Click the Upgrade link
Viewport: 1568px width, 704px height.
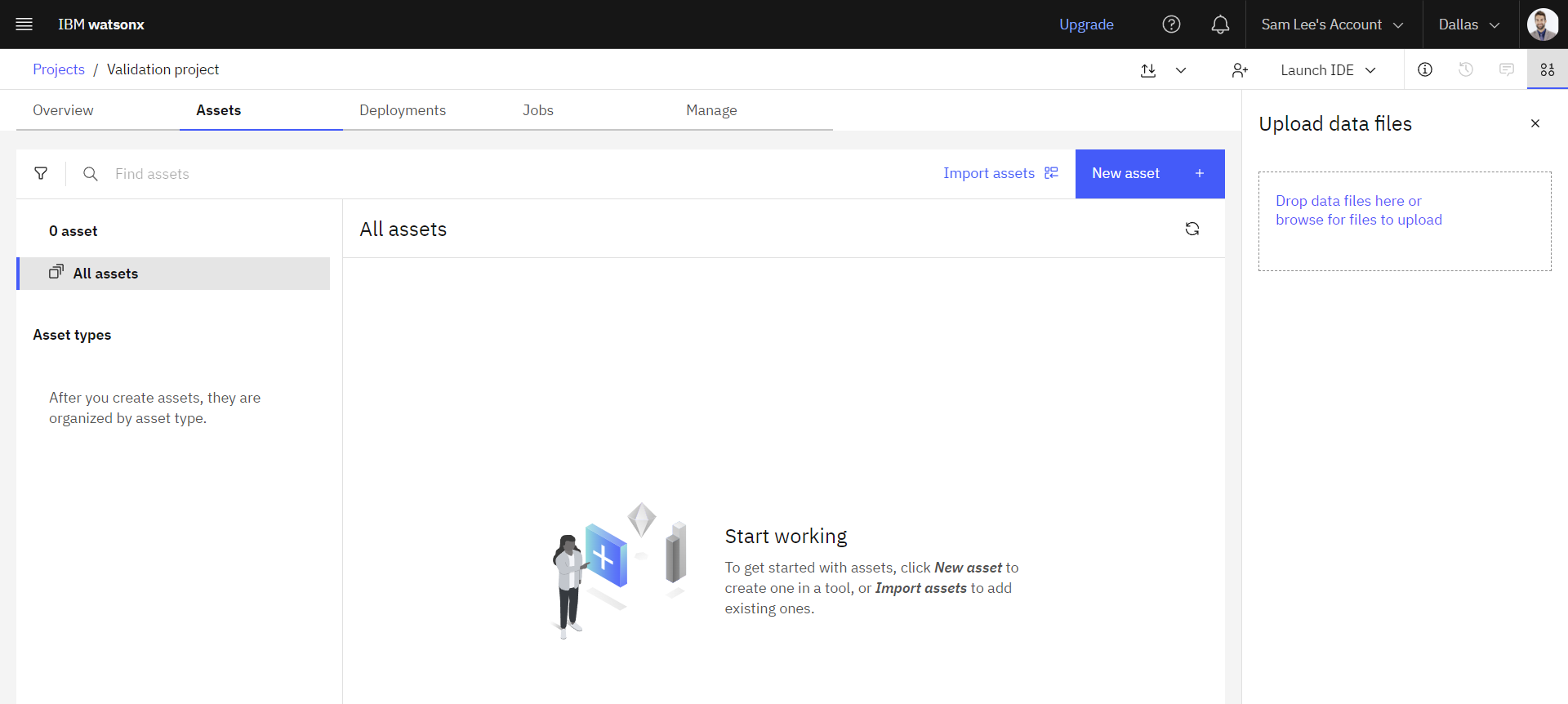pos(1086,25)
